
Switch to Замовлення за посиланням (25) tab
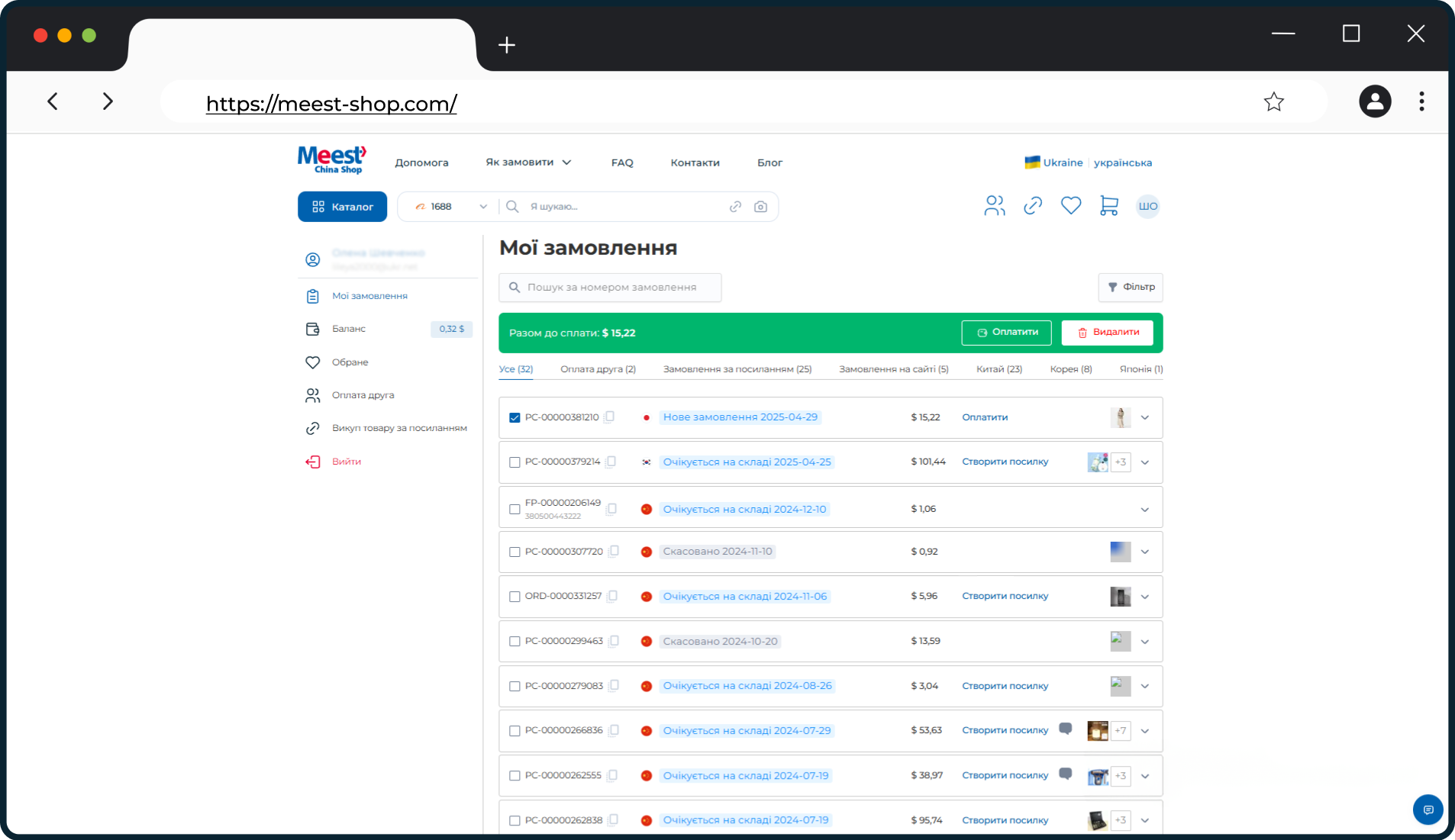[x=737, y=369]
